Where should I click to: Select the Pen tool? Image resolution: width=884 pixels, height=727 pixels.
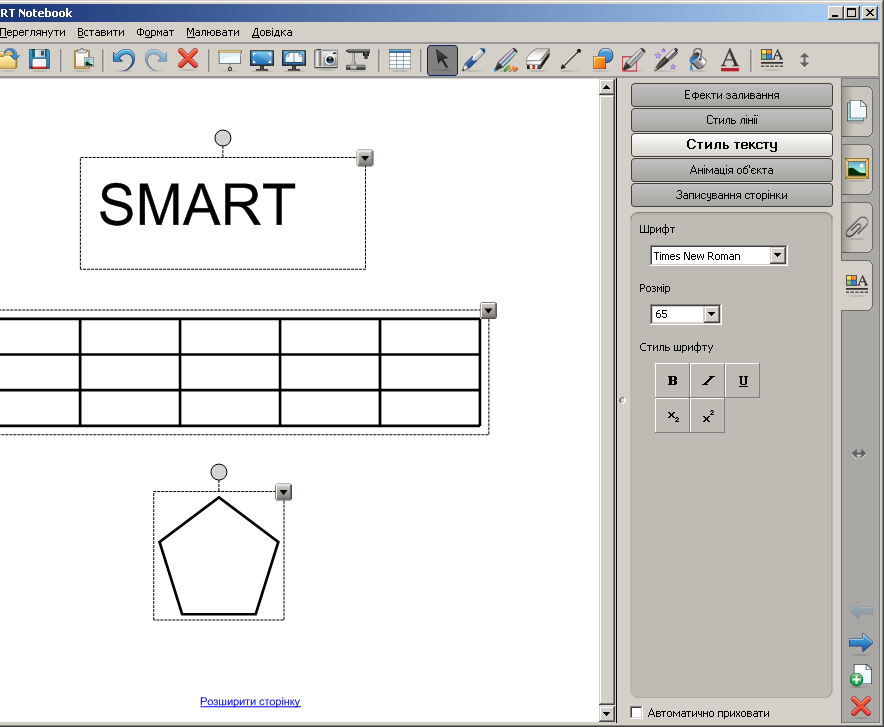(474, 60)
